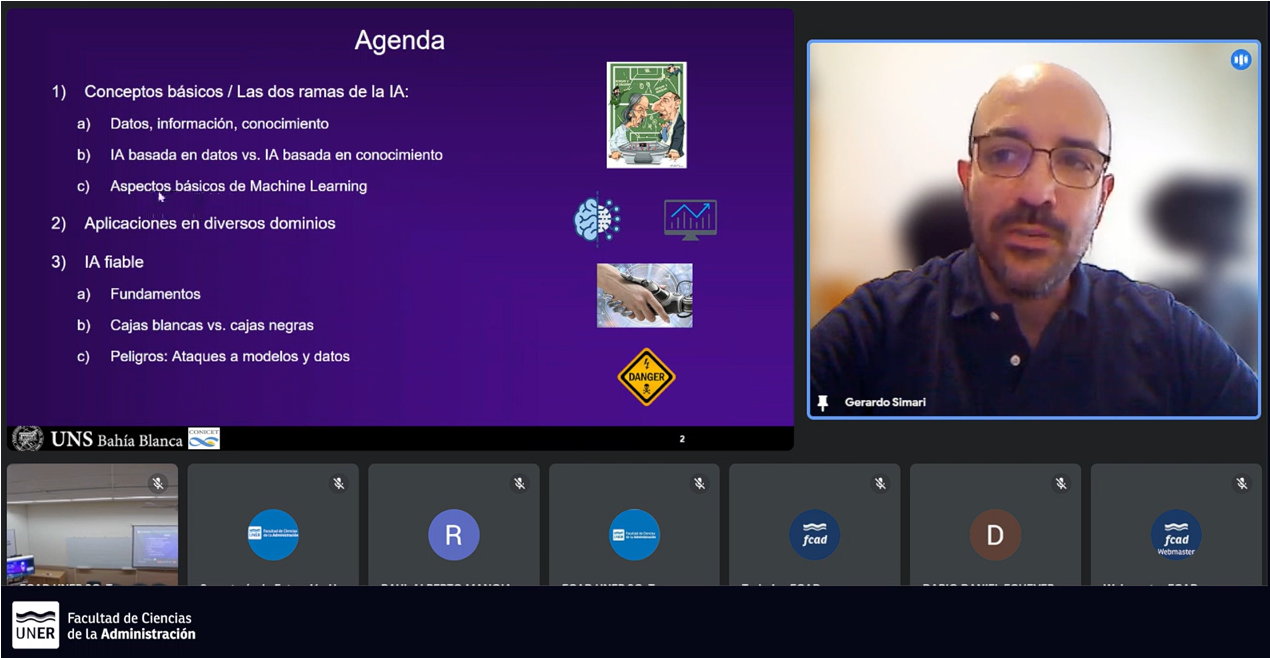The height and width of the screenshot is (658, 1270).
Task: Click 'Peligros: Ataques a modelos y datos'
Action: pos(230,356)
